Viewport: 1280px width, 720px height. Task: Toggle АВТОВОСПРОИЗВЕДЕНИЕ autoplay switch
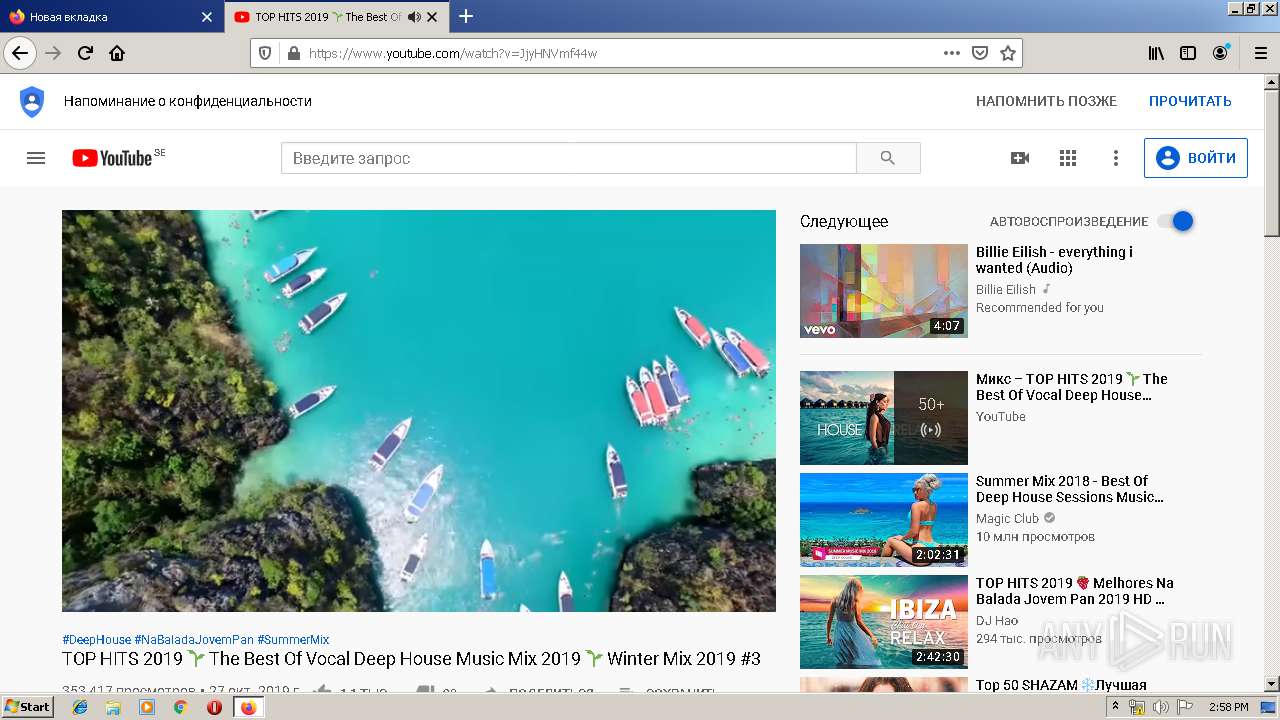click(x=1176, y=221)
